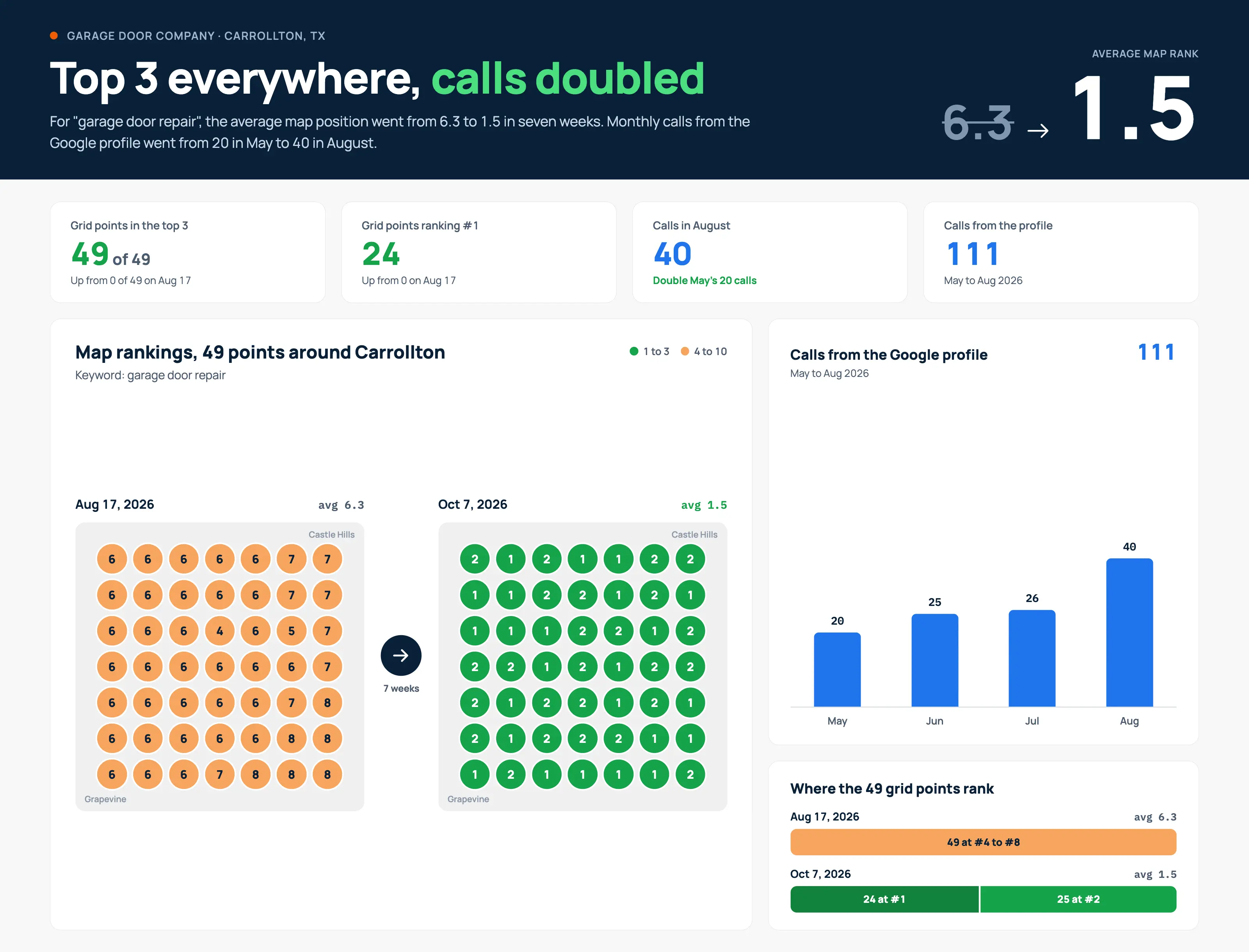This screenshot has height=952, width=1249.
Task: Click the rank 4 circle in the Aug 17 grid
Action: 219,631
